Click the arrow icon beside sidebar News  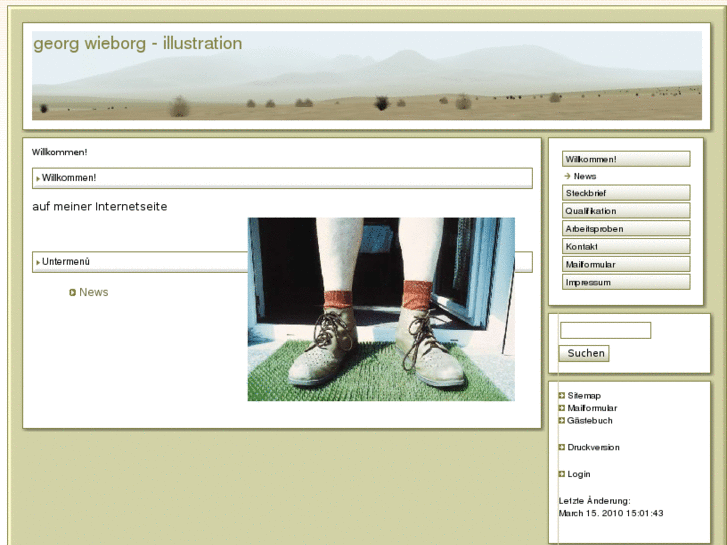tap(567, 176)
